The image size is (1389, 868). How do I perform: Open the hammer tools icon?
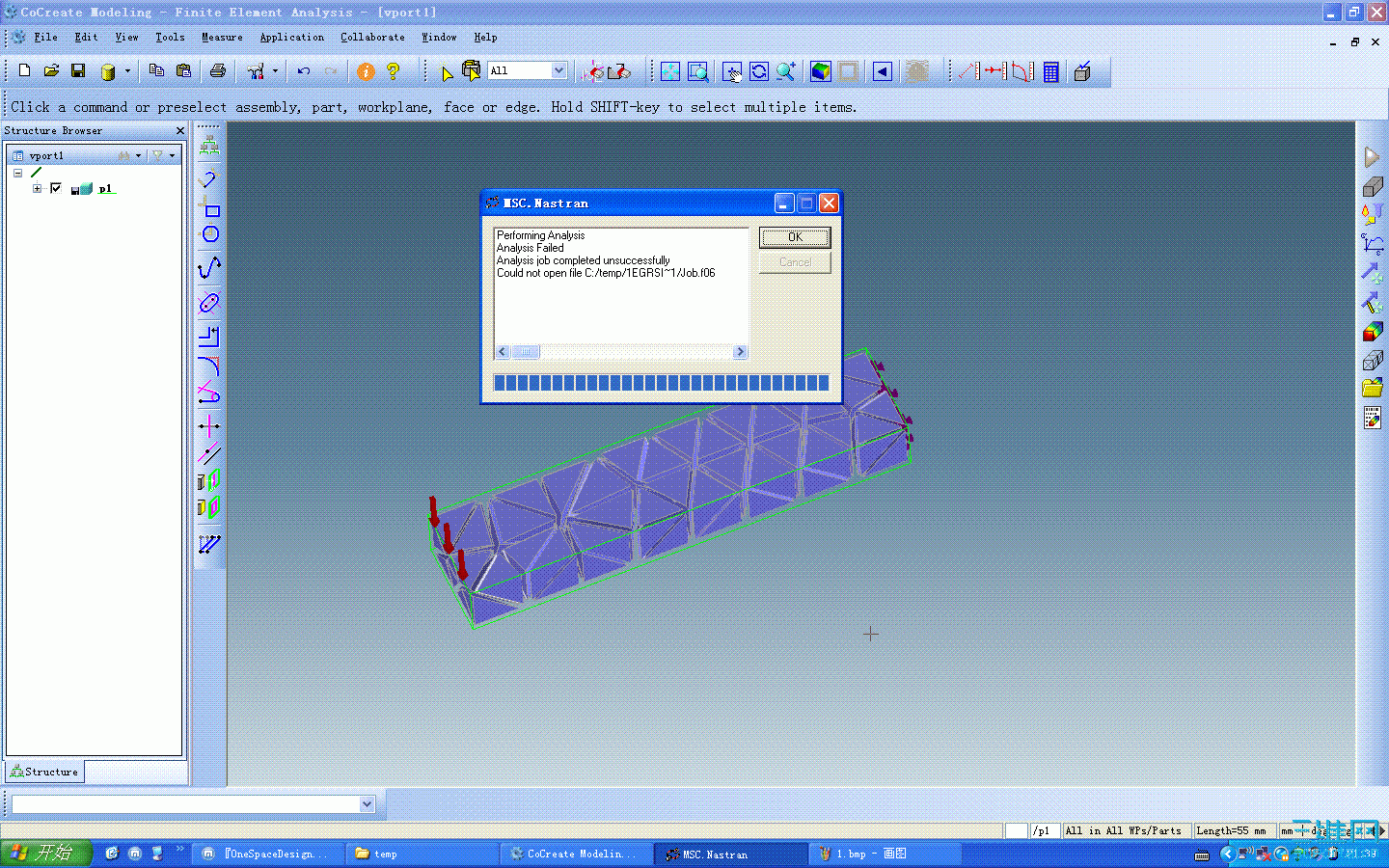pos(256,71)
